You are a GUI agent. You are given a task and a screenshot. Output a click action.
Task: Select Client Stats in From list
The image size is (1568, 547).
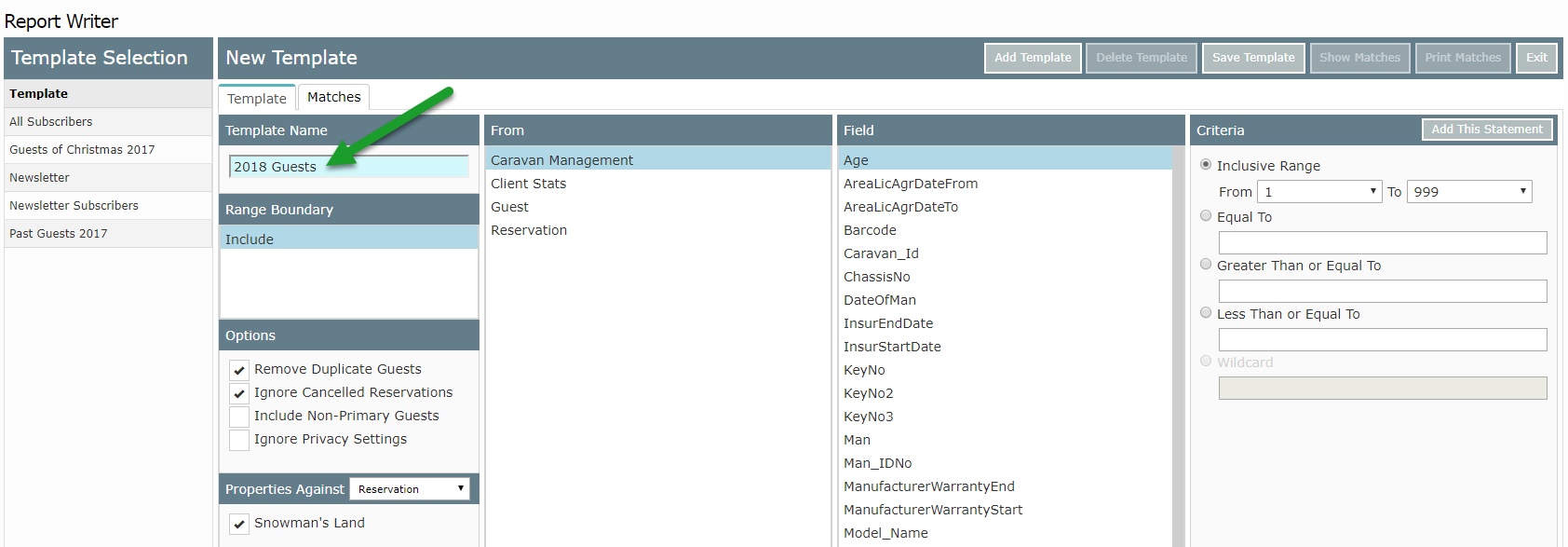click(657, 184)
